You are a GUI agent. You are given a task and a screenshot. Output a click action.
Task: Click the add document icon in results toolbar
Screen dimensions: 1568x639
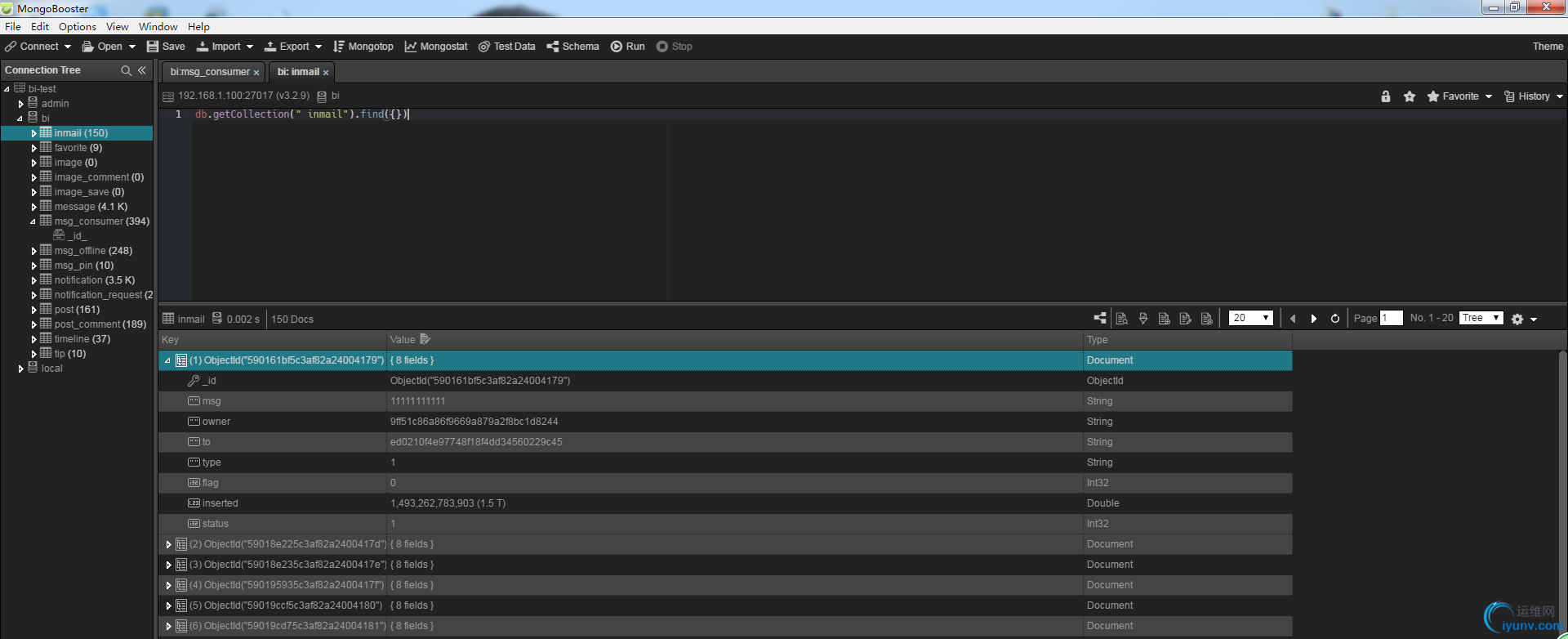pos(1165,319)
